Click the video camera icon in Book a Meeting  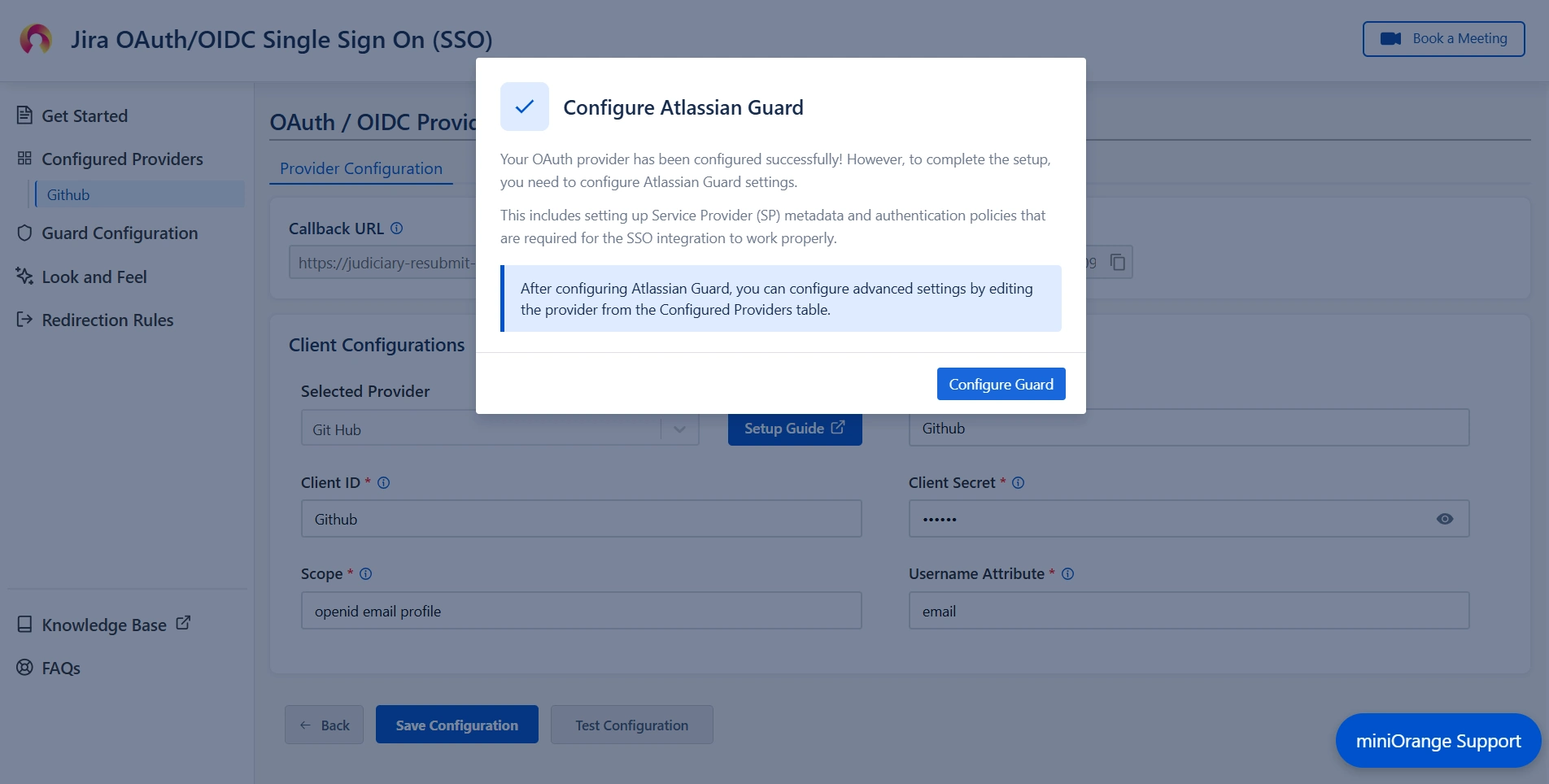pyautogui.click(x=1390, y=38)
